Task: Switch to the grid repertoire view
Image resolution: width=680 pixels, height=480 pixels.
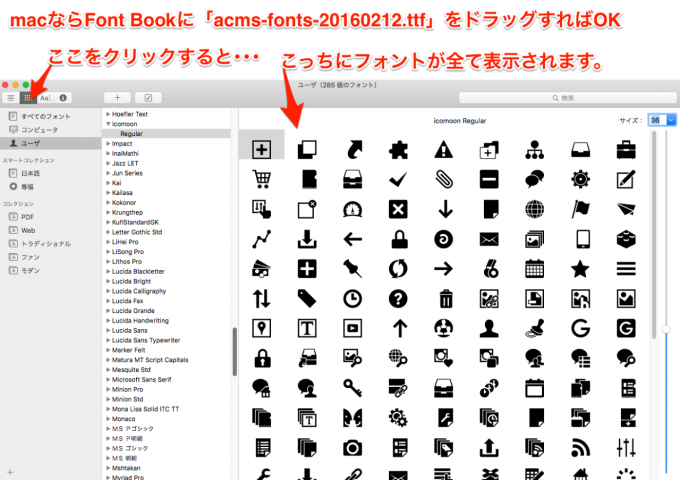Action: pos(28,98)
